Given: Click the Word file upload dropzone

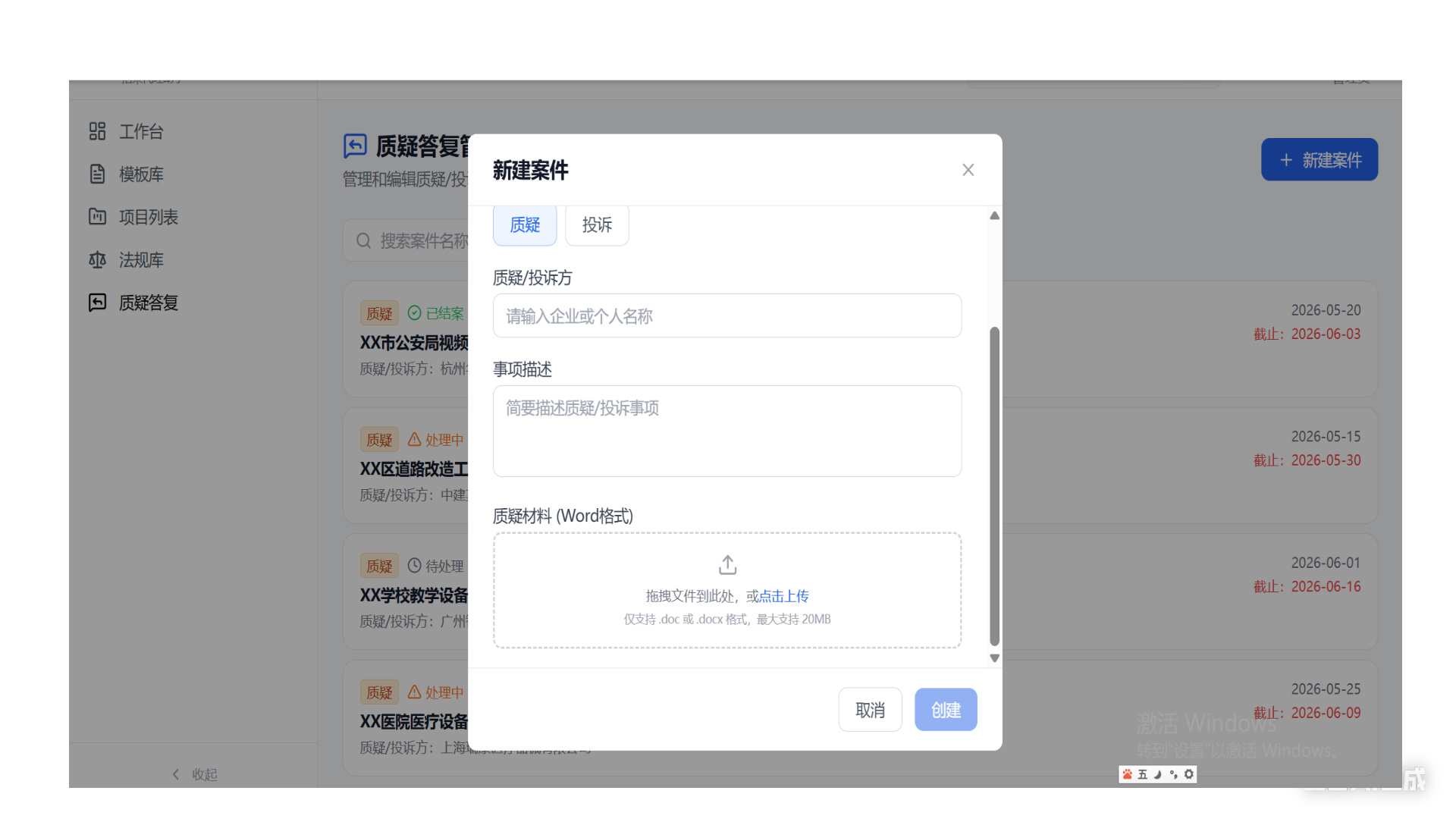Looking at the screenshot, I should (x=727, y=590).
